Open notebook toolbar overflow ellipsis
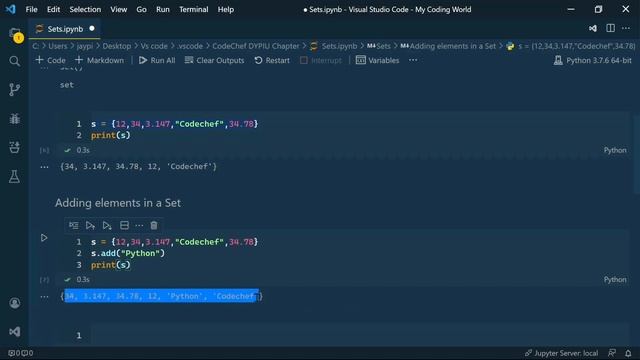Viewport: 640px width, 360px height. pyautogui.click(x=413, y=60)
